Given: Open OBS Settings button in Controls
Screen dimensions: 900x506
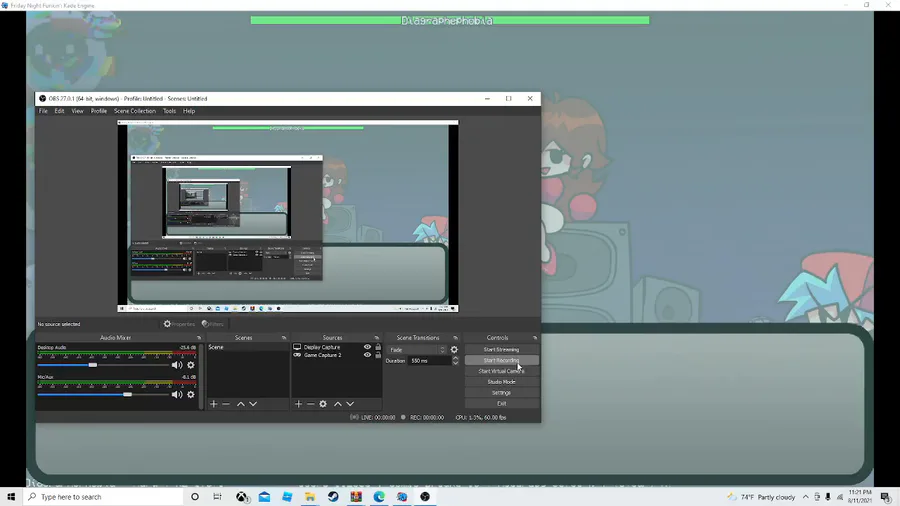Looking at the screenshot, I should (502, 393).
